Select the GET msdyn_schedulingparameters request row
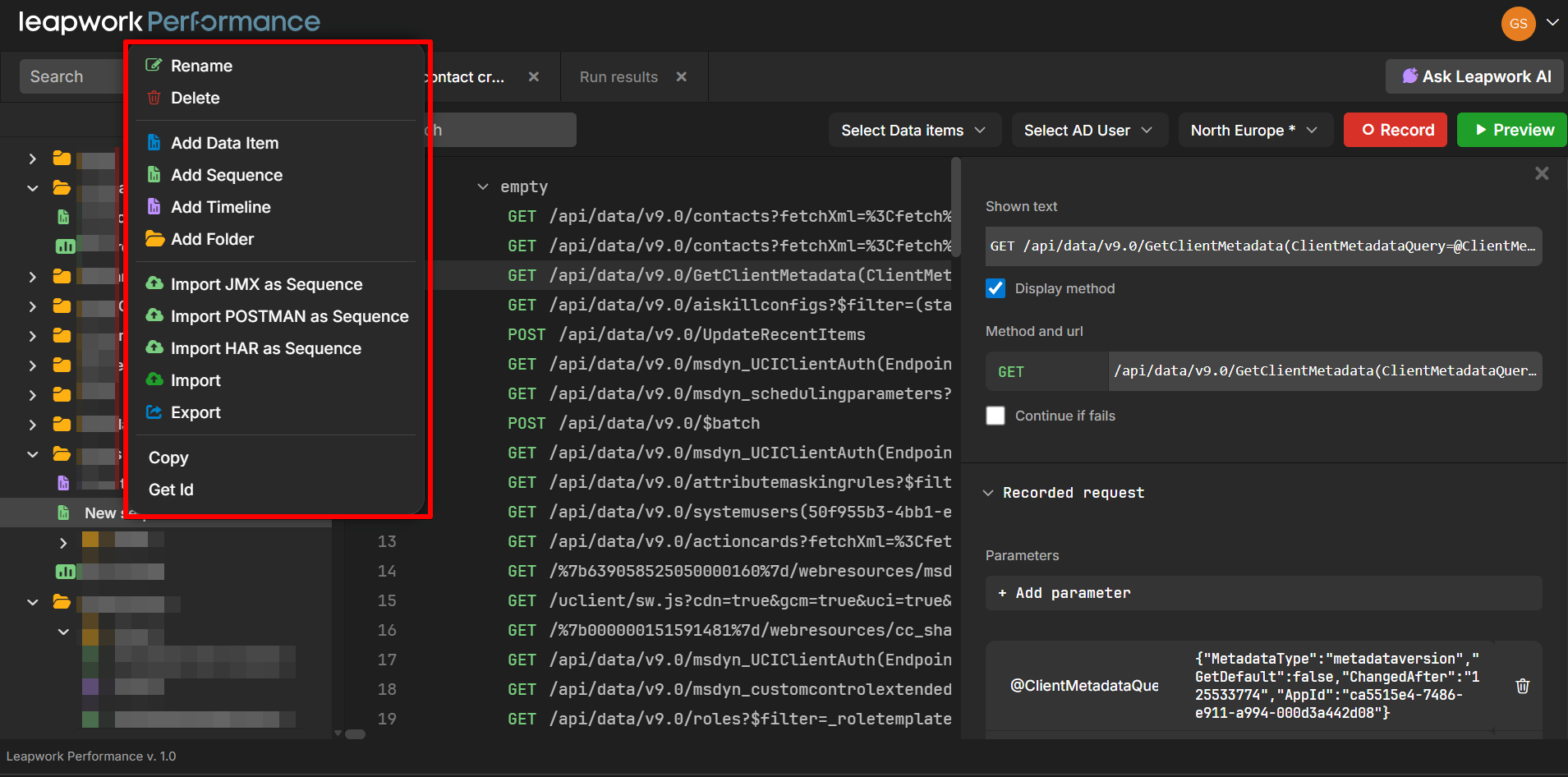The height and width of the screenshot is (777, 1568). pyautogui.click(x=729, y=393)
